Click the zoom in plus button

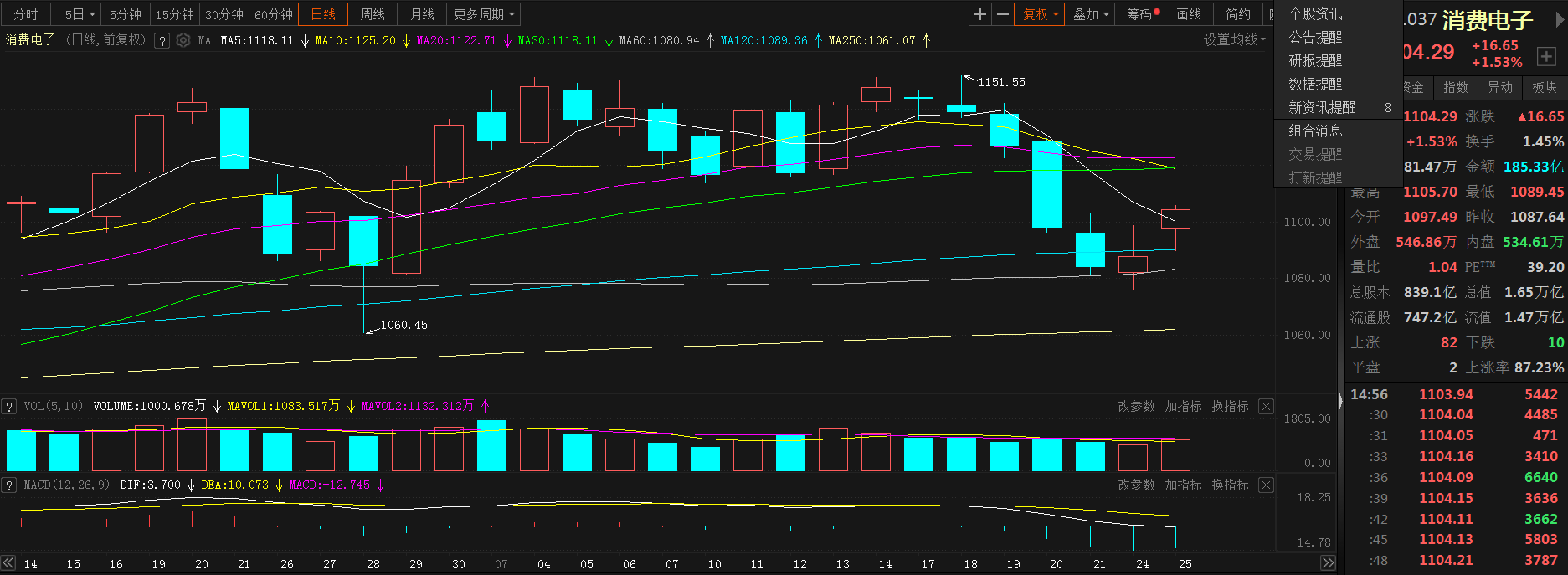(980, 14)
